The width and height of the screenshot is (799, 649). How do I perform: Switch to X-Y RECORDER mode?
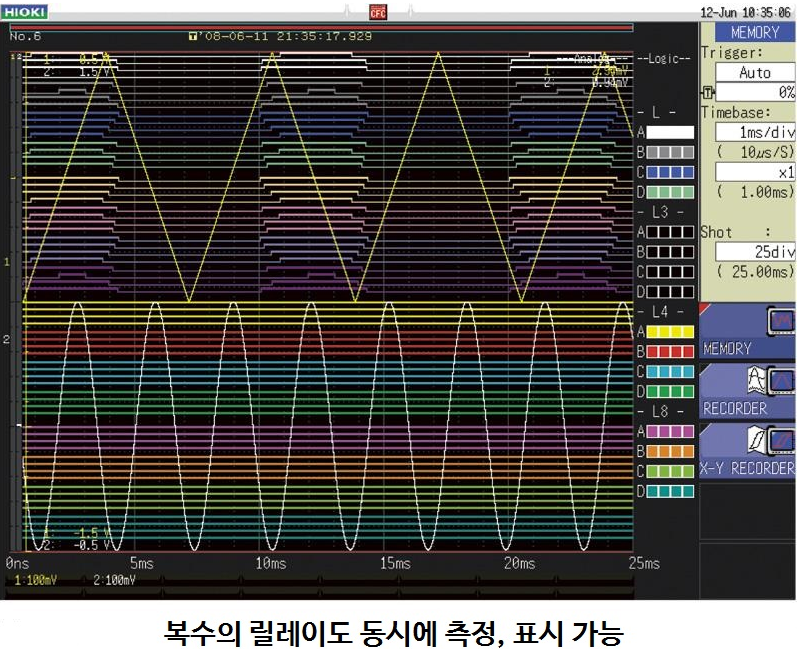748,451
